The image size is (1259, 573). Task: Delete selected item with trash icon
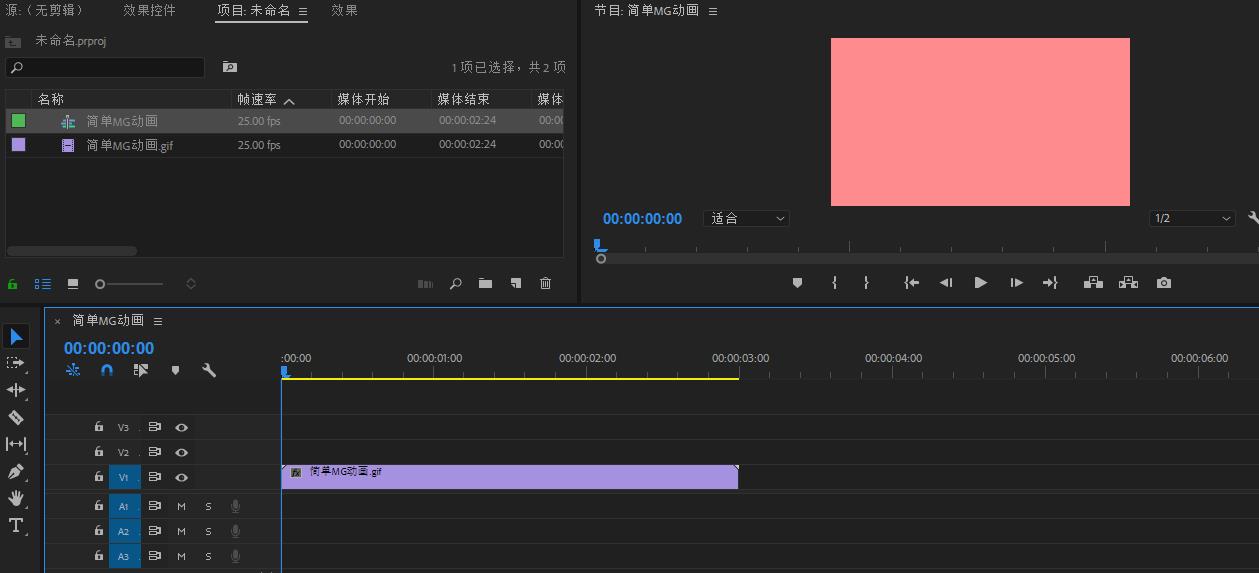point(545,284)
